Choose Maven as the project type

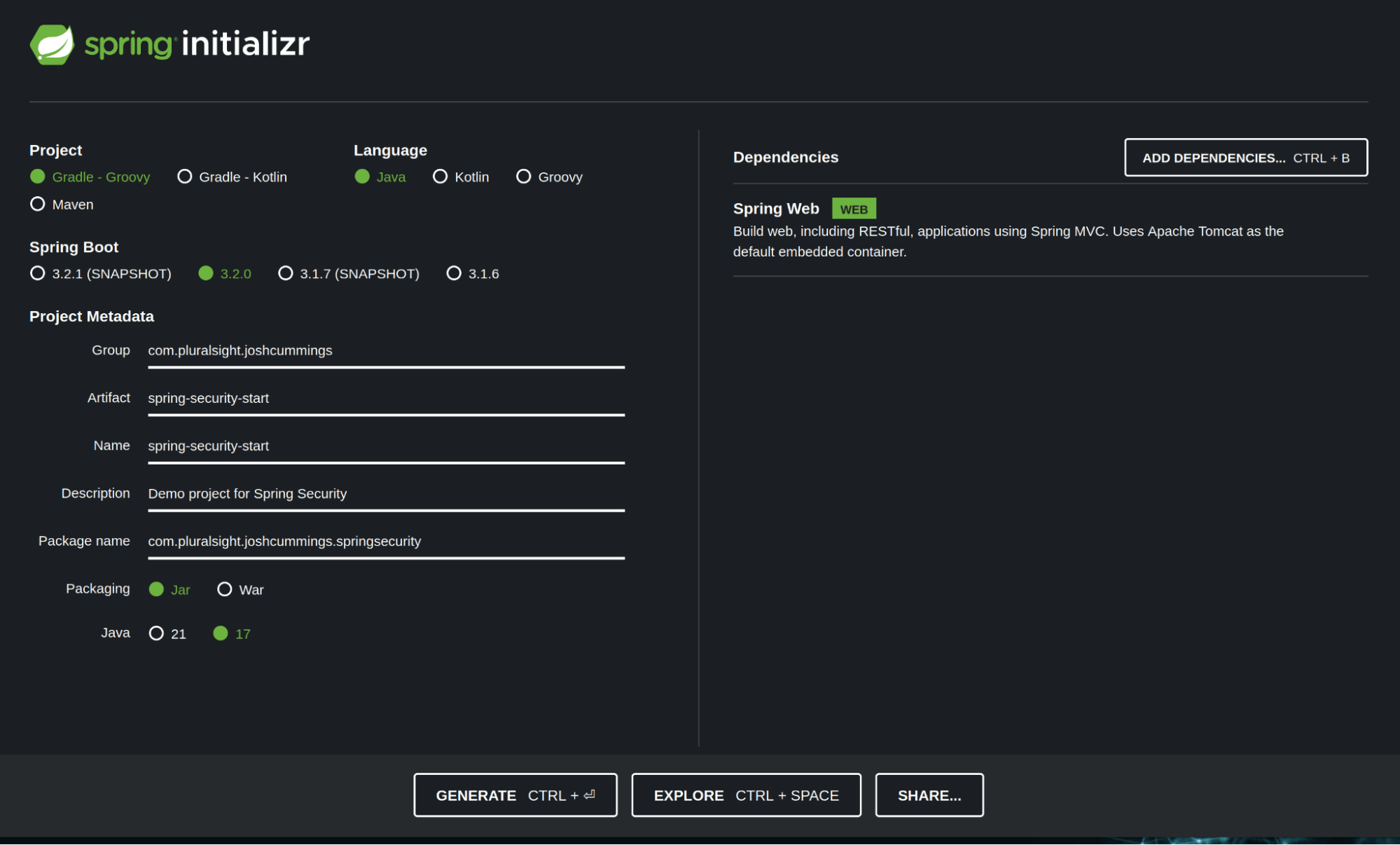62,205
